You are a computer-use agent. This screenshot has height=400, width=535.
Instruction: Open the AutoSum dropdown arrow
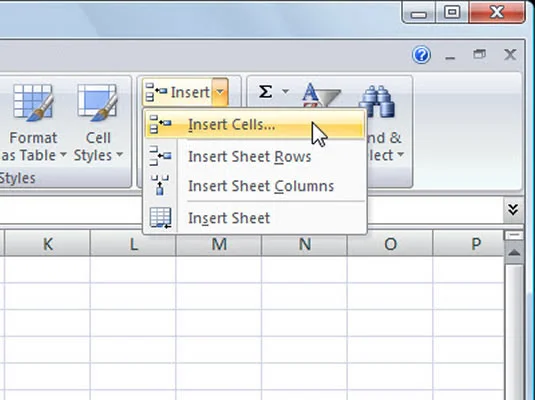[x=285, y=91]
